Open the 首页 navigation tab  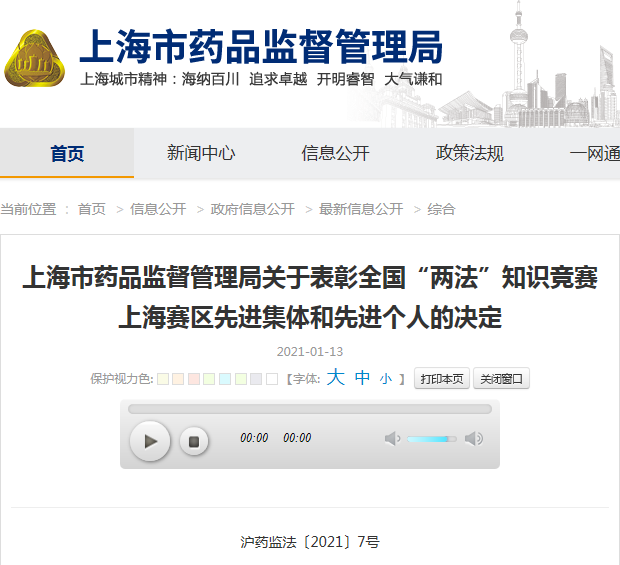[67, 153]
